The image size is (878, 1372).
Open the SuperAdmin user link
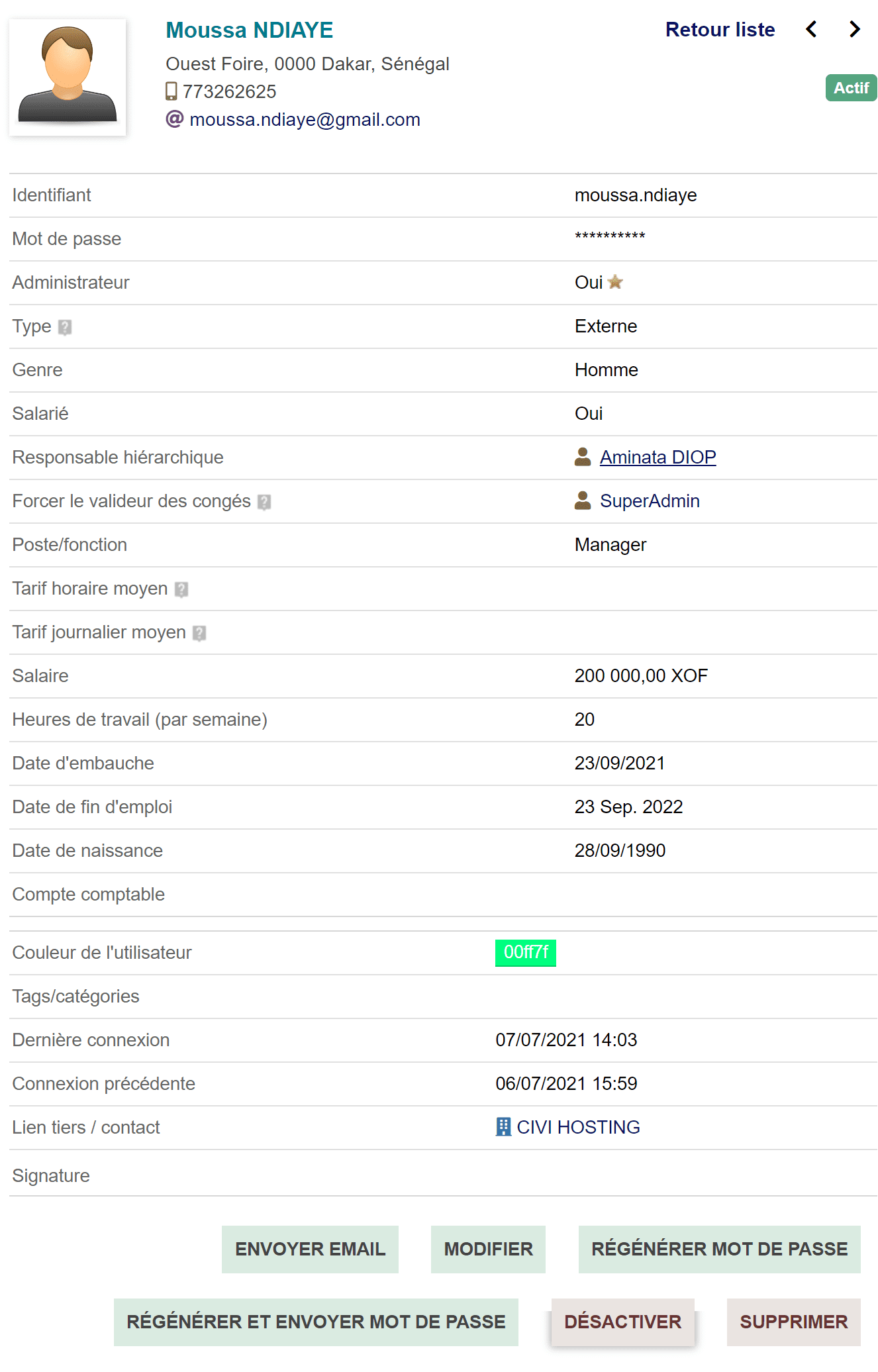(649, 501)
